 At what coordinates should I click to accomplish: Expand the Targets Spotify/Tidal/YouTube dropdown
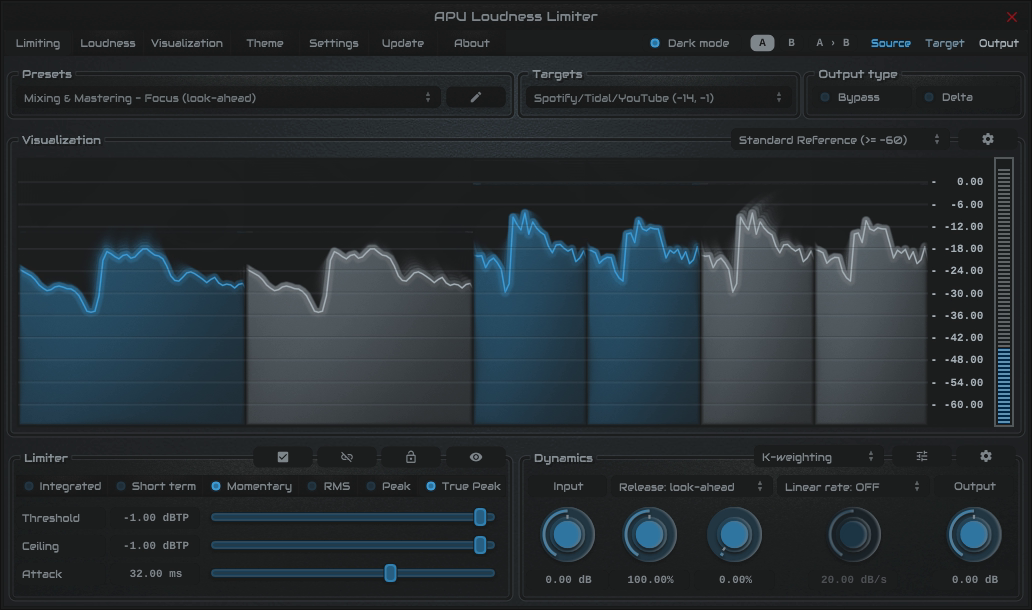click(x=657, y=98)
